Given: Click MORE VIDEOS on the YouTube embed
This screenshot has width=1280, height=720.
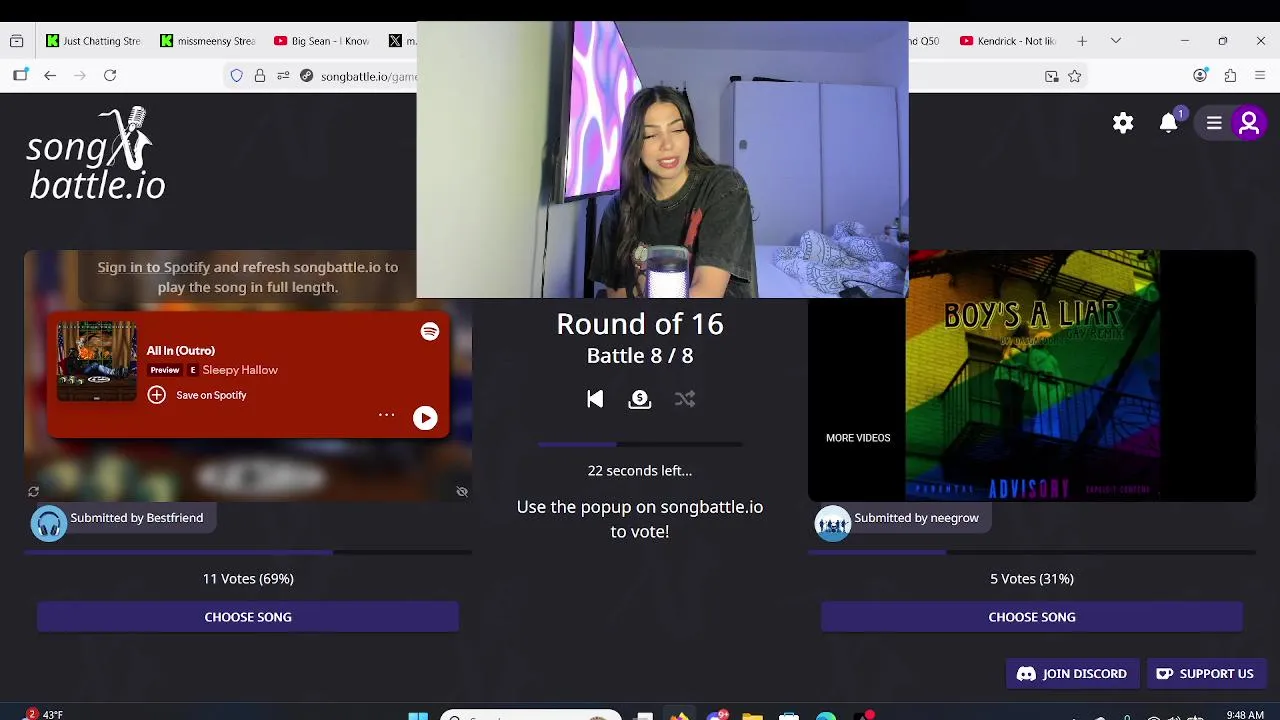Looking at the screenshot, I should (858, 438).
